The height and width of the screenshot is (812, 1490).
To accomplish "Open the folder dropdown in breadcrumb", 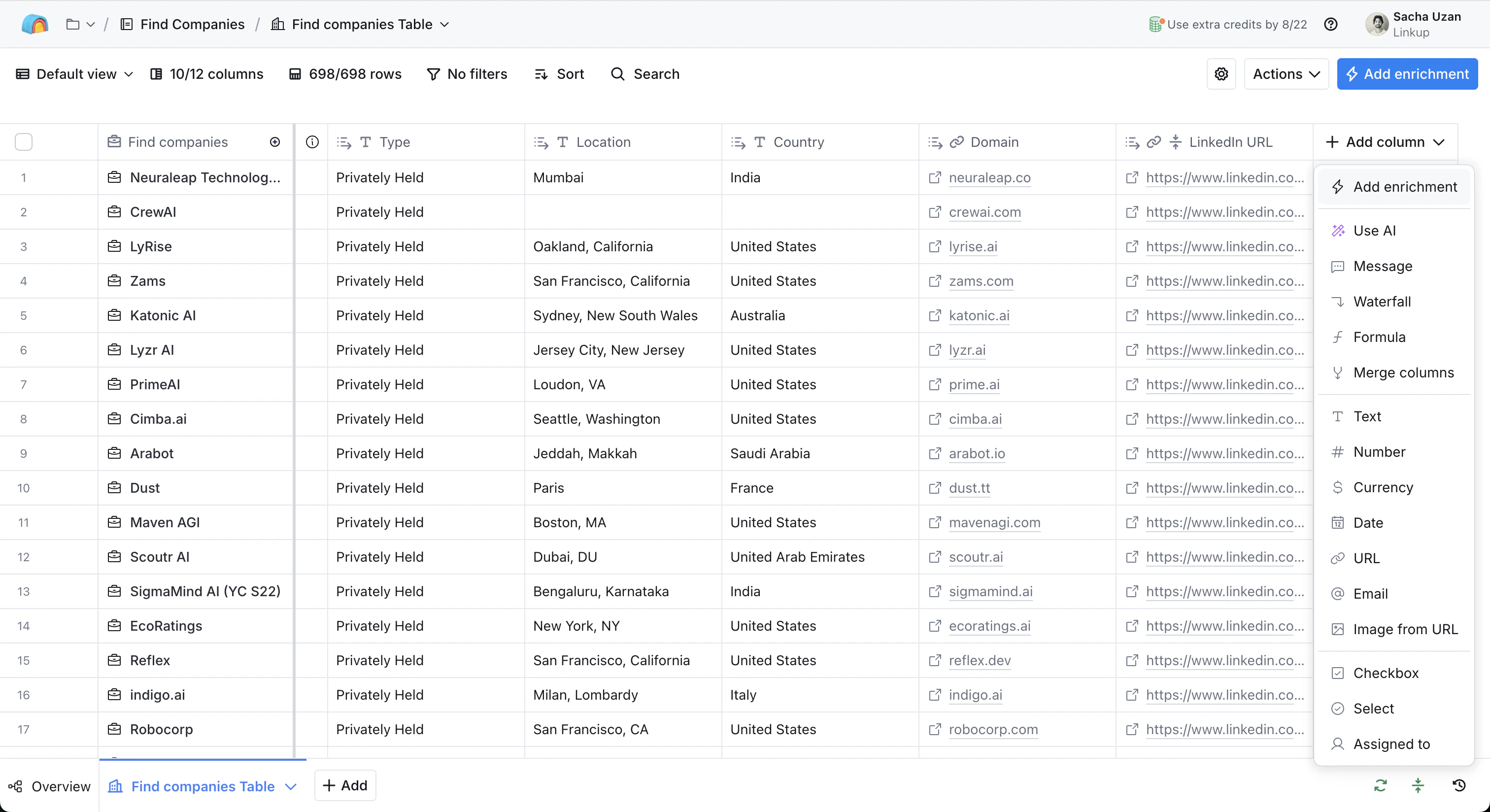I will coord(80,24).
